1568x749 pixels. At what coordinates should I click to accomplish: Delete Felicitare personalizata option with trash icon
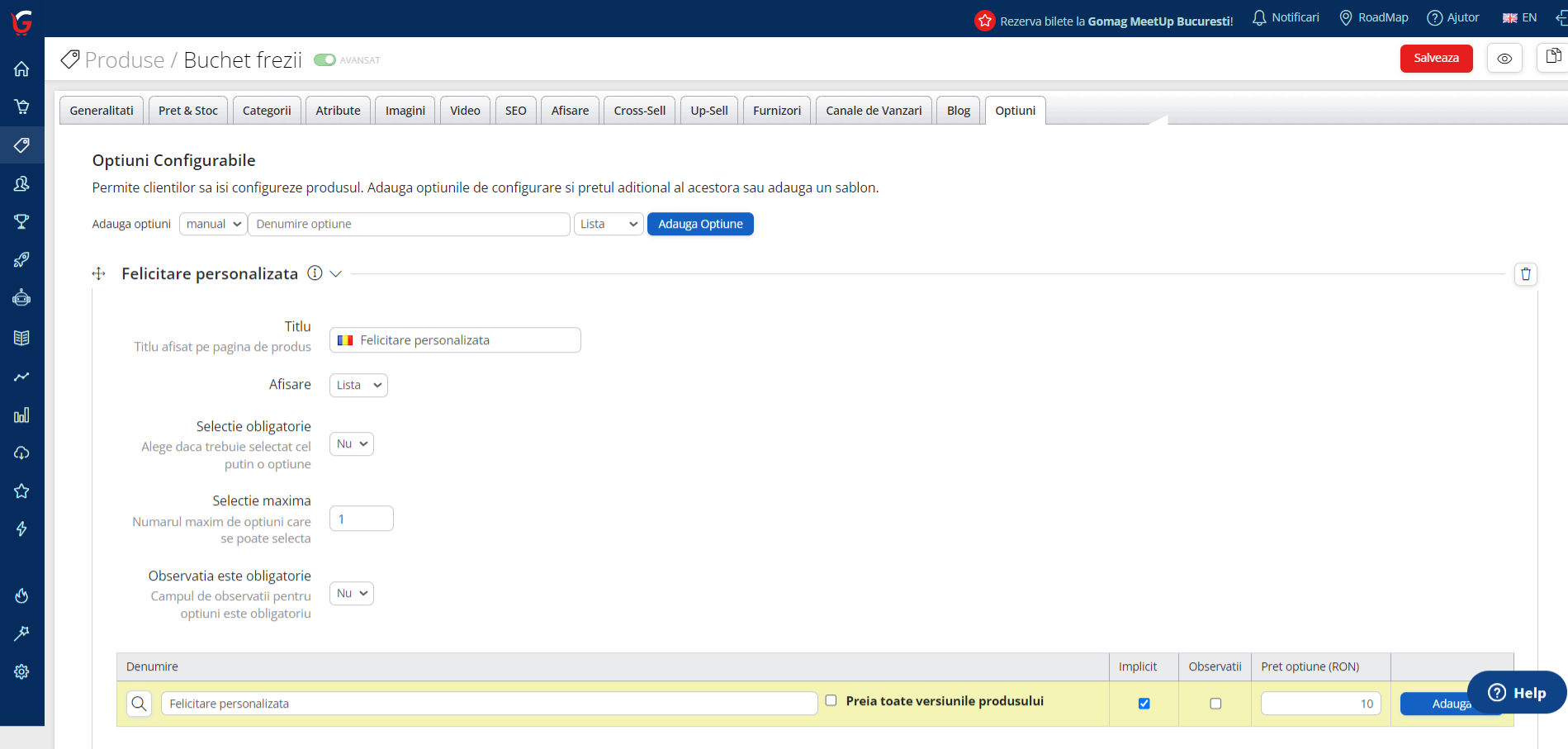click(1525, 274)
